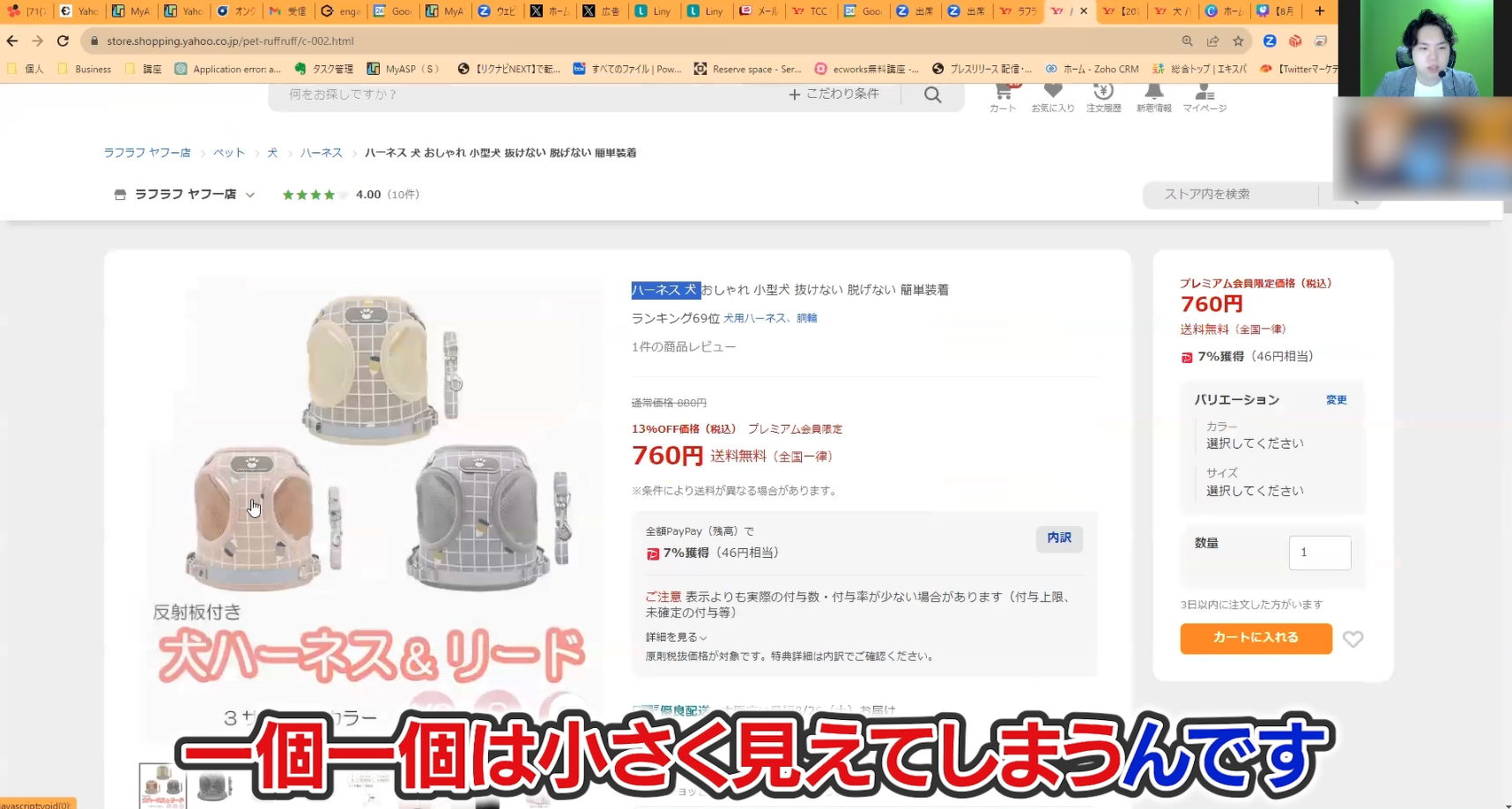Open favorites with the お気に入り heart icon
Viewport: 1512px width, 809px height.
click(x=1052, y=94)
